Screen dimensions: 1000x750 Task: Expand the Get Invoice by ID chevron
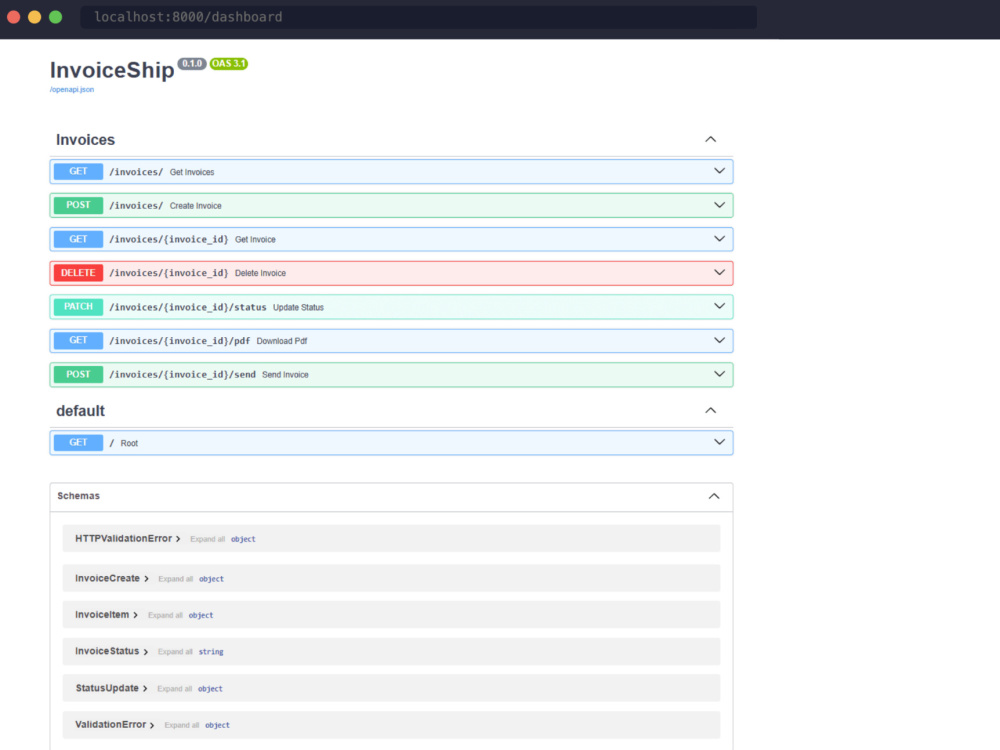pyautogui.click(x=718, y=239)
